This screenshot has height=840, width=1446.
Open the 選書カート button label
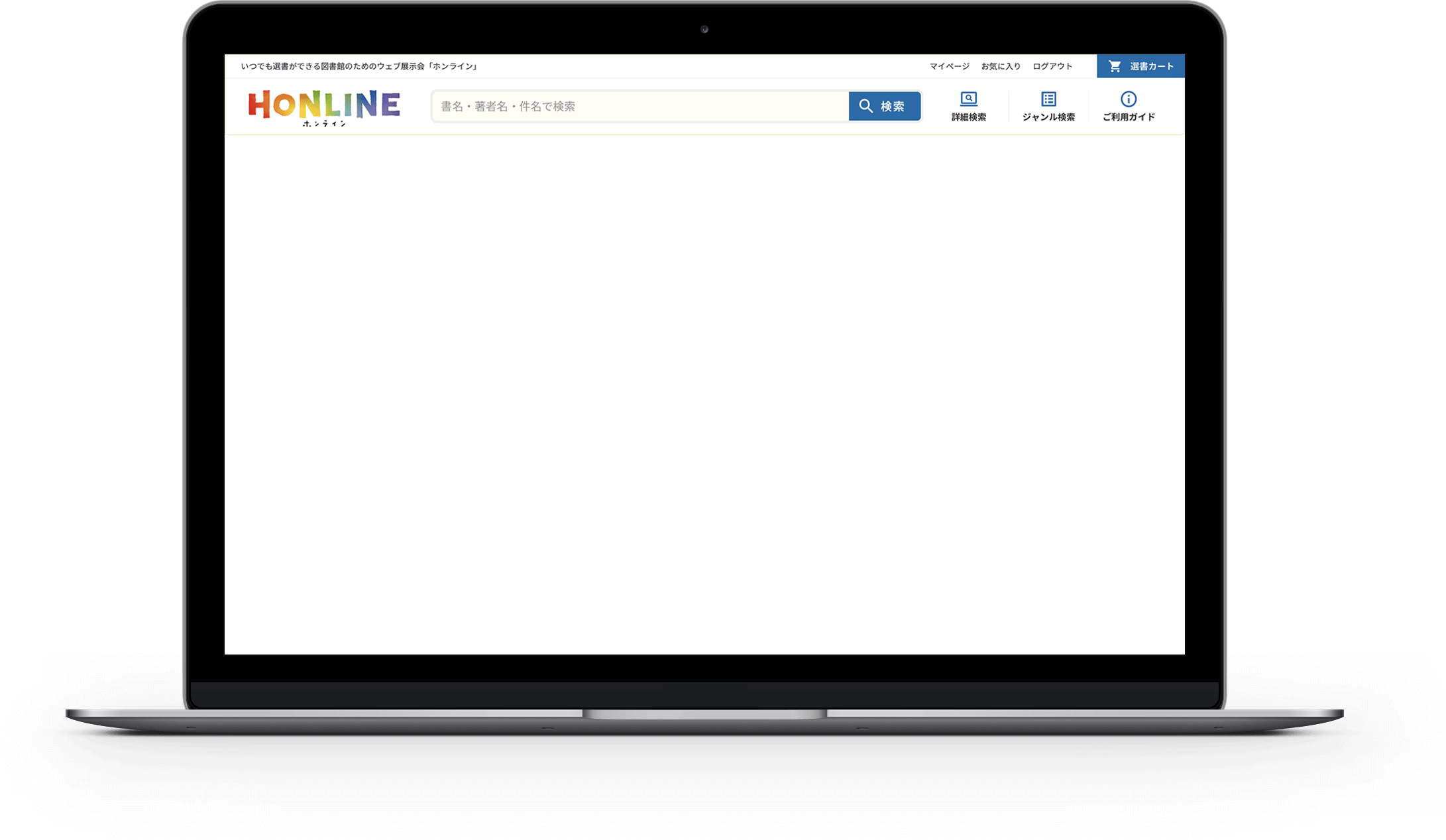1152,66
